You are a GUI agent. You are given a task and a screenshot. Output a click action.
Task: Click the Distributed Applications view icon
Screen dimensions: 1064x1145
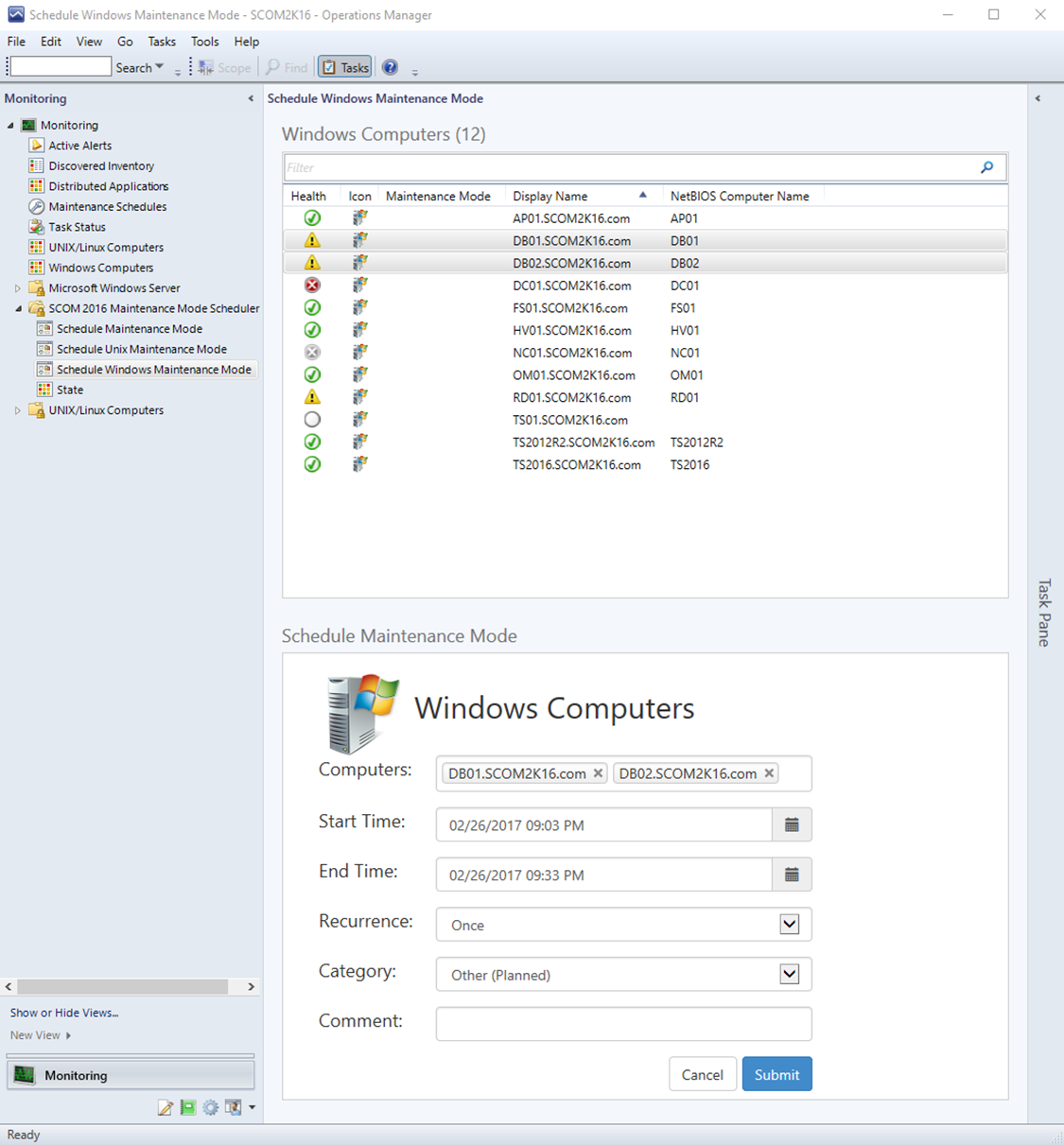(36, 186)
